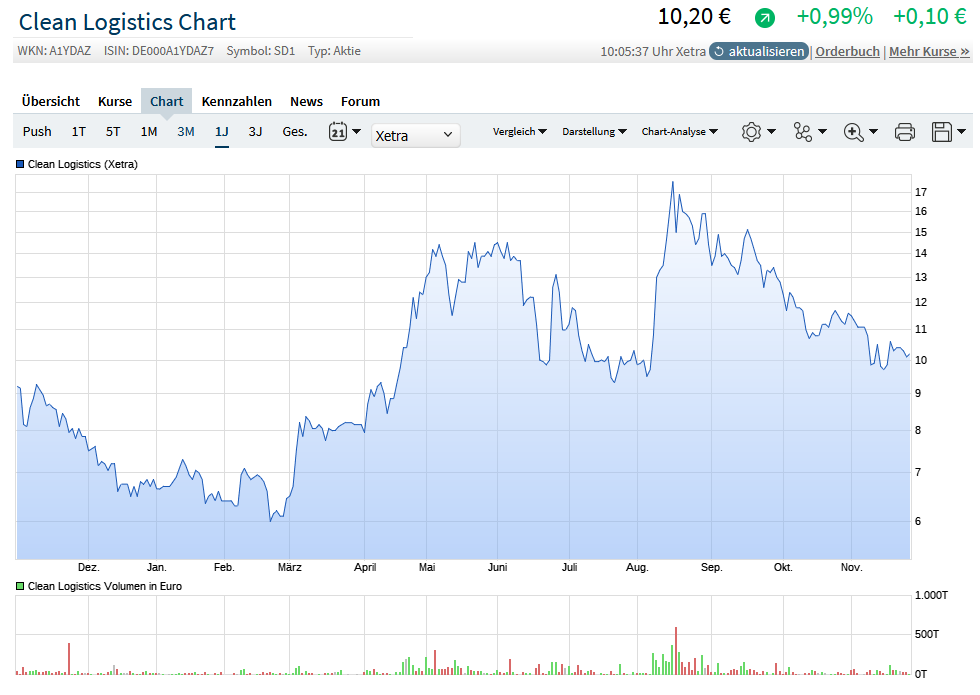Select the 5T timeframe

coord(112,131)
